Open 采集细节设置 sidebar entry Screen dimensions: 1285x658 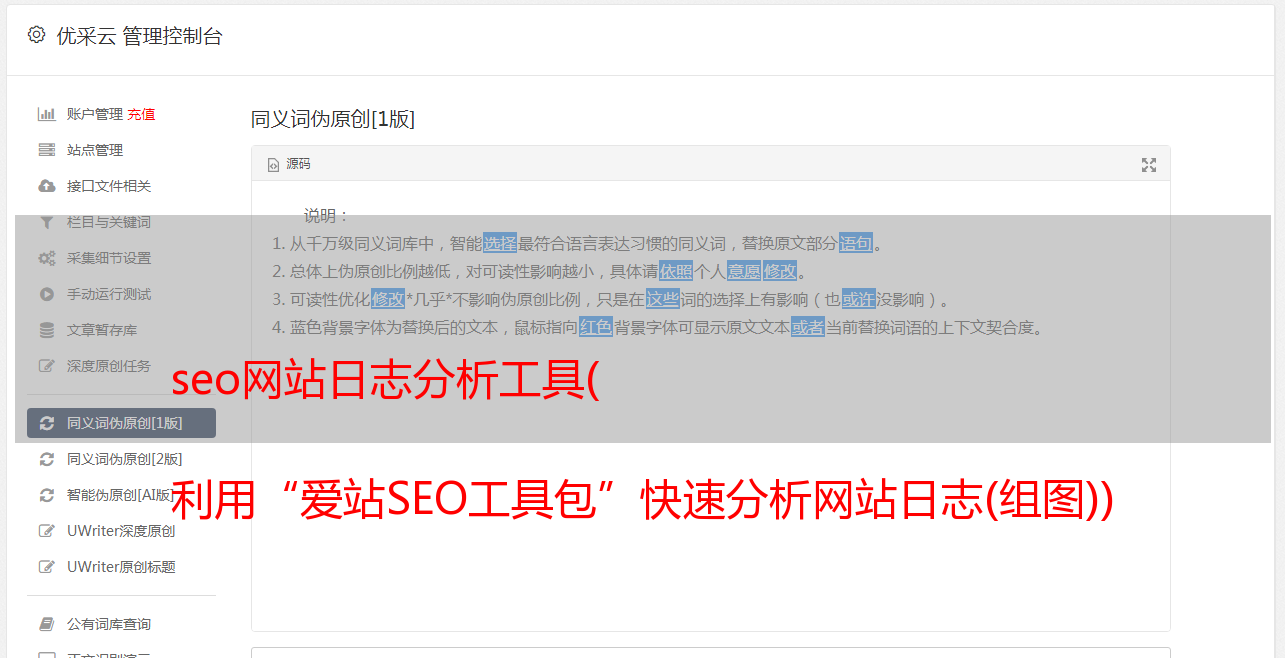point(109,258)
